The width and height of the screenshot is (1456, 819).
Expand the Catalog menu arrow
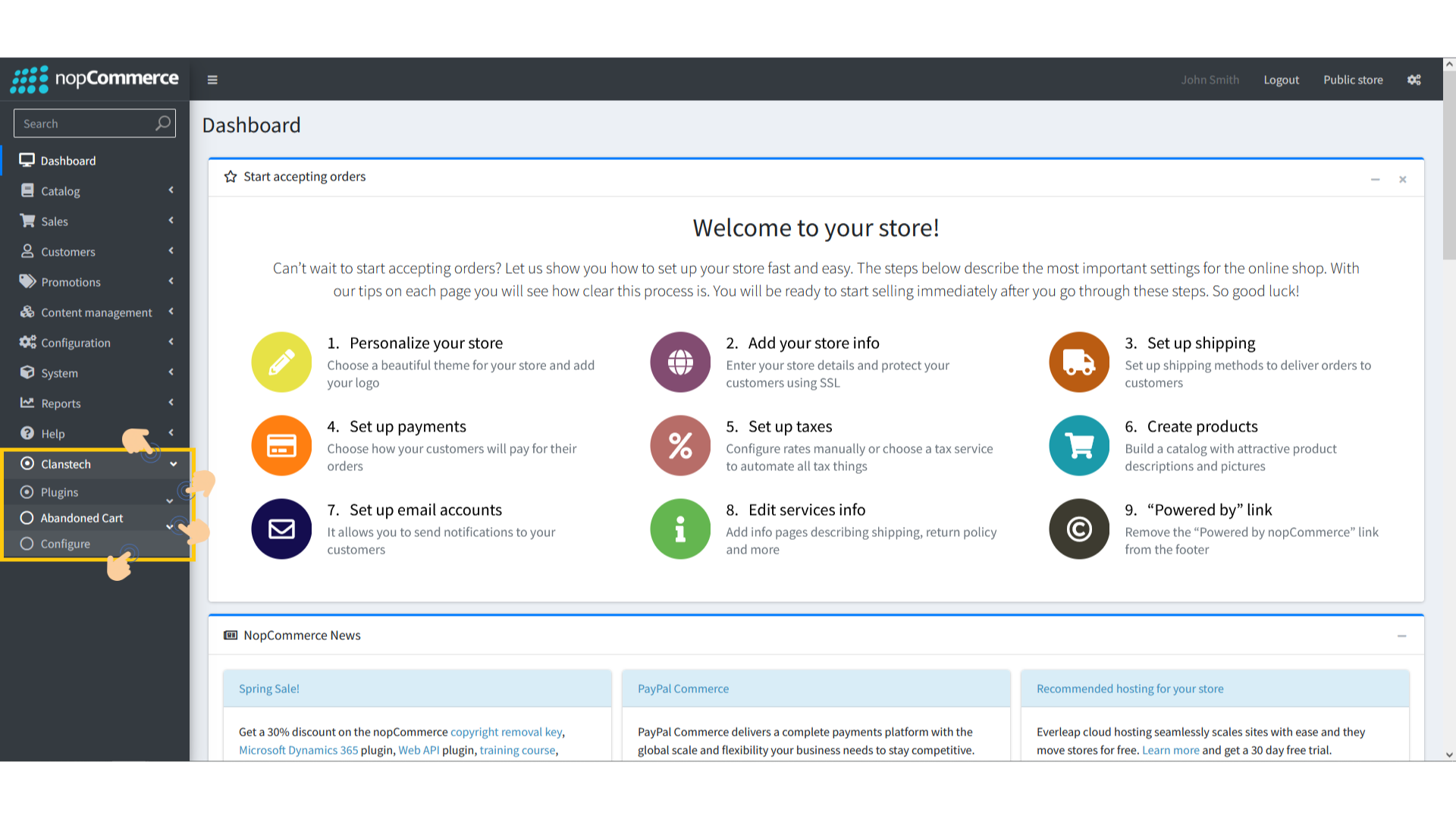171,190
